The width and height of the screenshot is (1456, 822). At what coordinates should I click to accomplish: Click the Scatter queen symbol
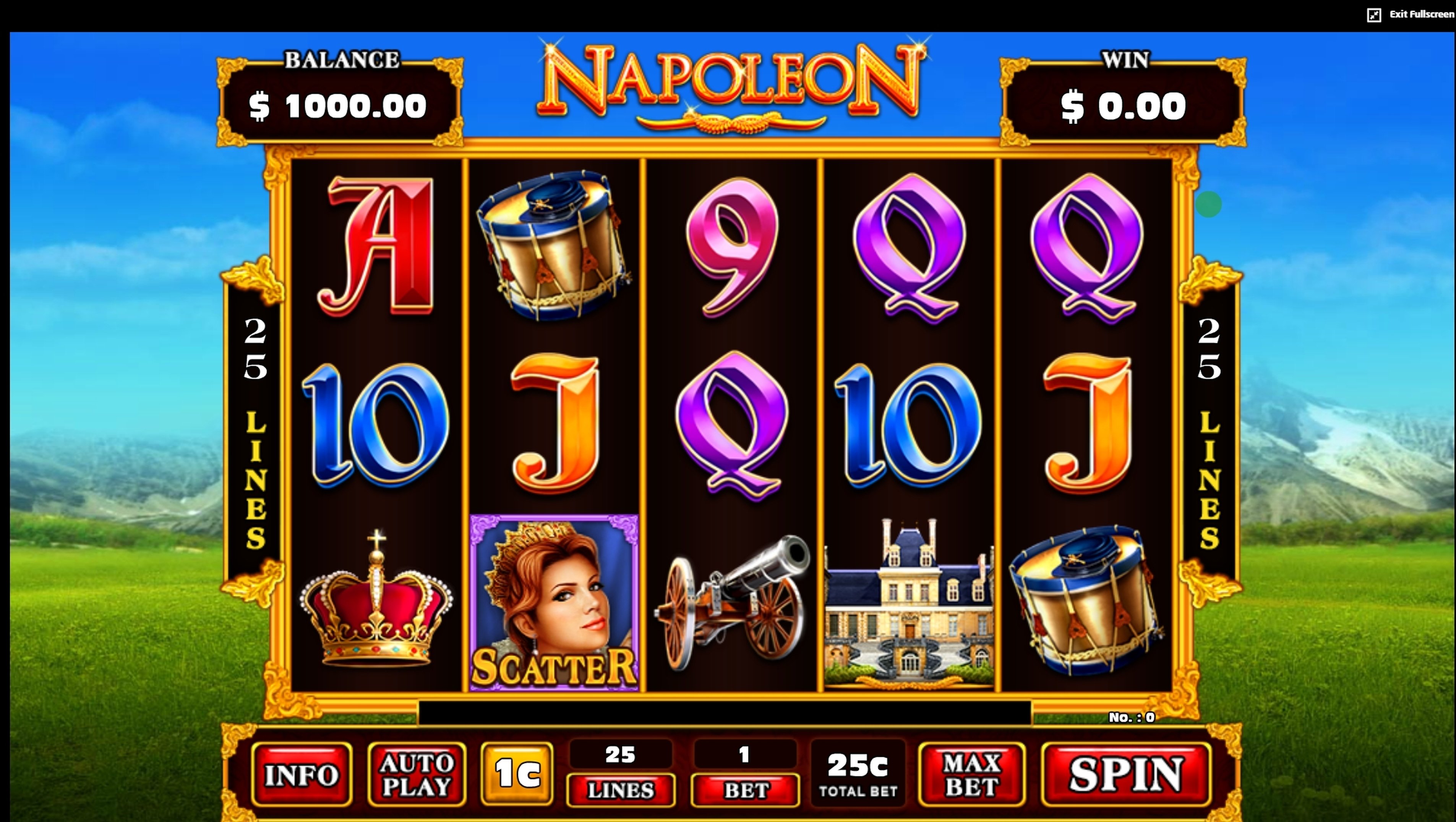554,602
